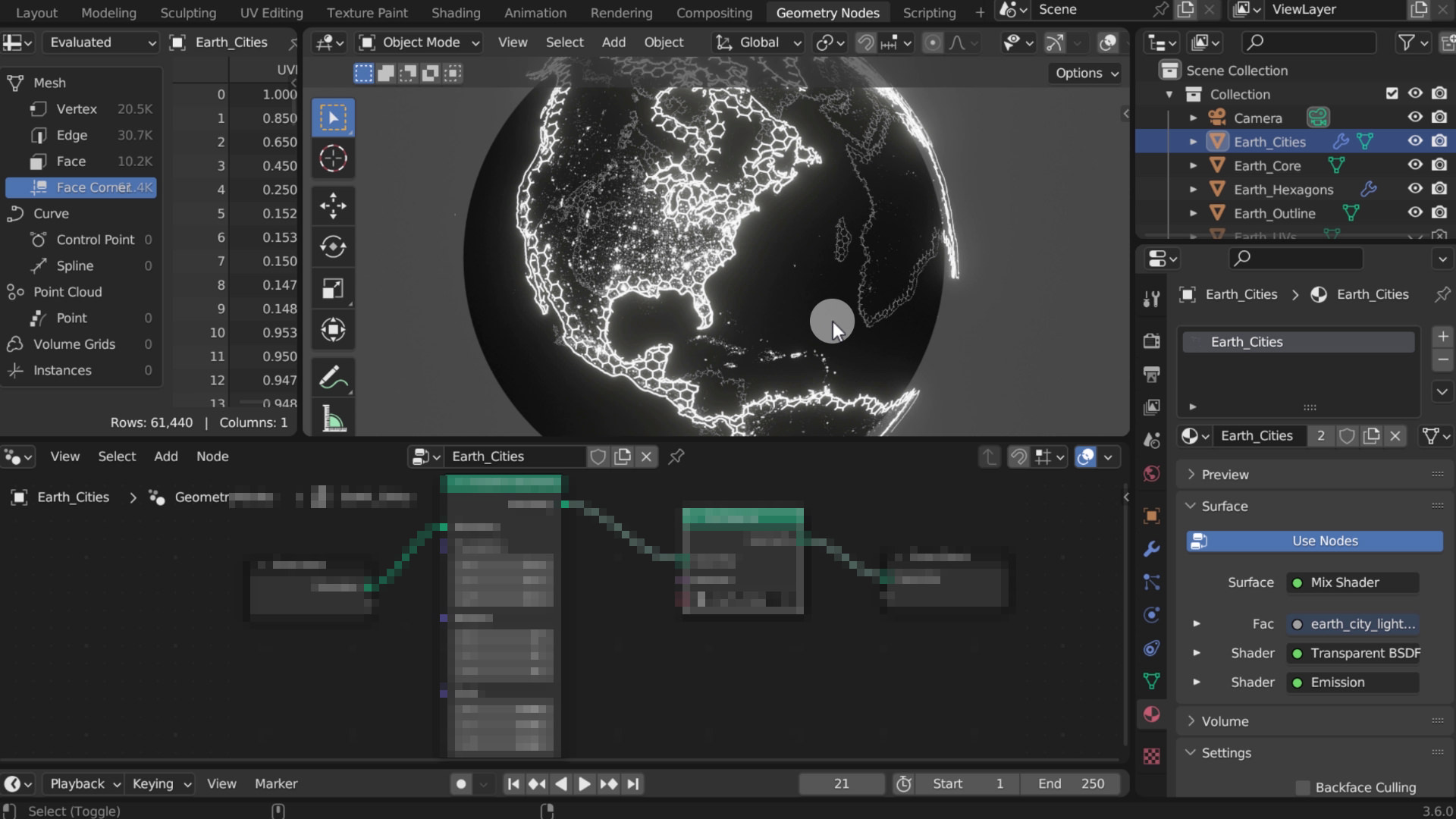Toggle the Backface Culling checkbox
The image size is (1456, 819).
[1303, 787]
